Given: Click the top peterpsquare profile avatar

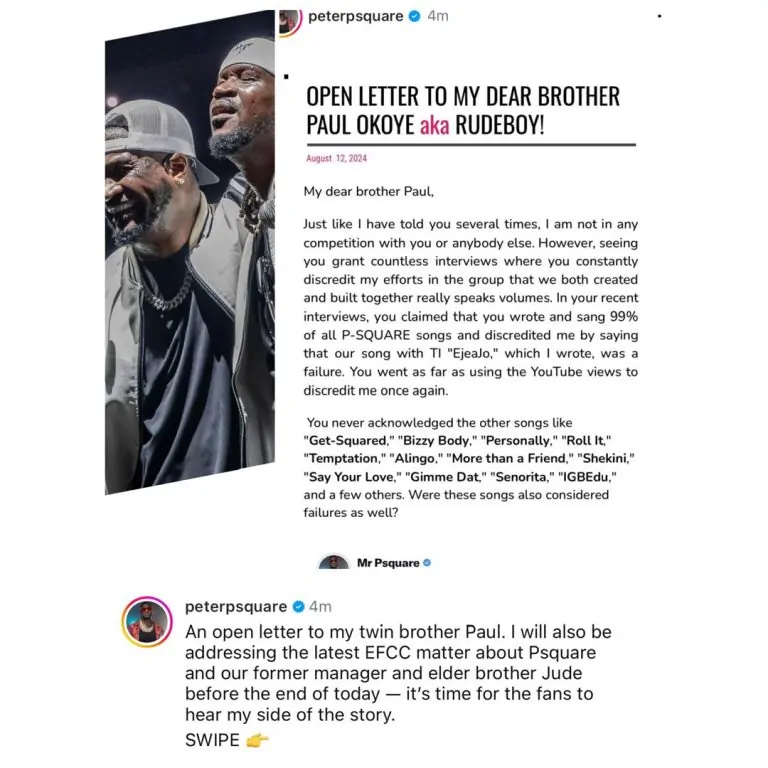Looking at the screenshot, I should tap(290, 22).
